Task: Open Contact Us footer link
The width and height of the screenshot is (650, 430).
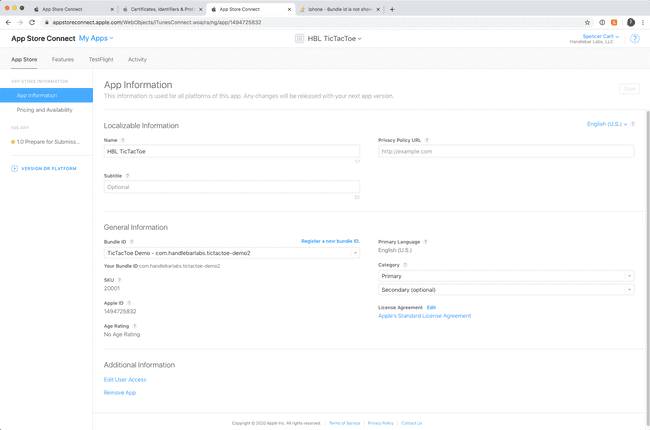Action: (412, 423)
